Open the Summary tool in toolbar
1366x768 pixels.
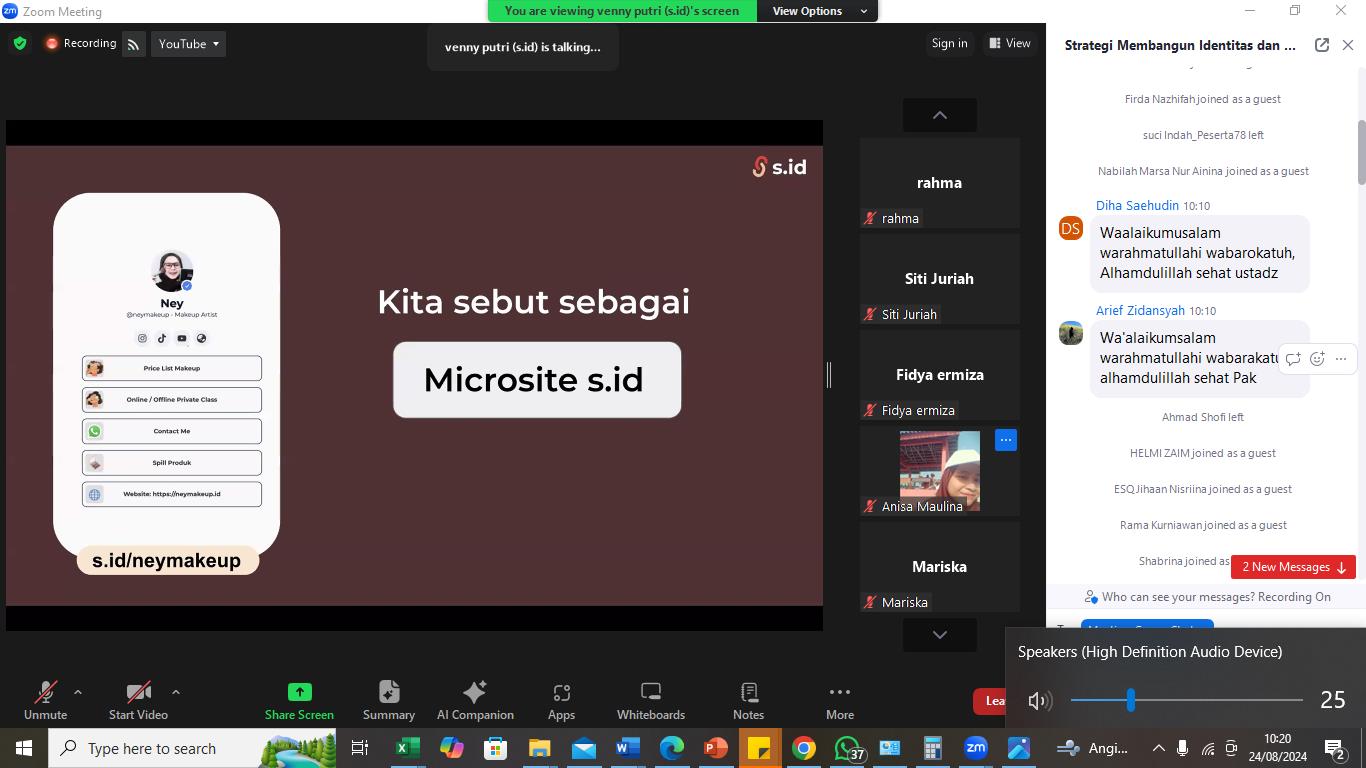[389, 699]
